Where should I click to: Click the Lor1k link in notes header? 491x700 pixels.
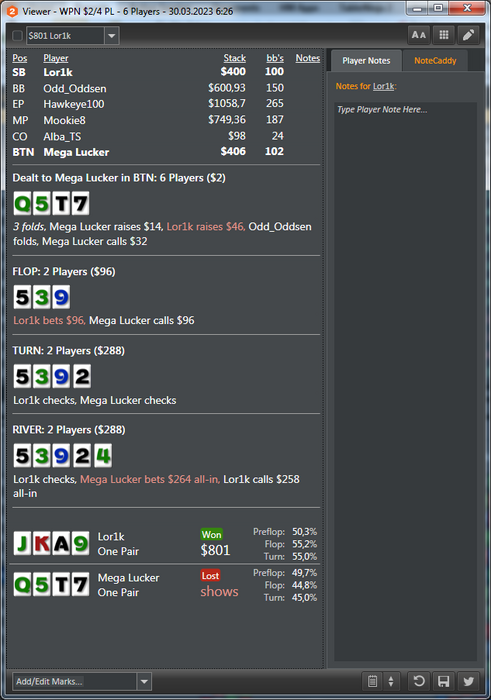[x=383, y=86]
